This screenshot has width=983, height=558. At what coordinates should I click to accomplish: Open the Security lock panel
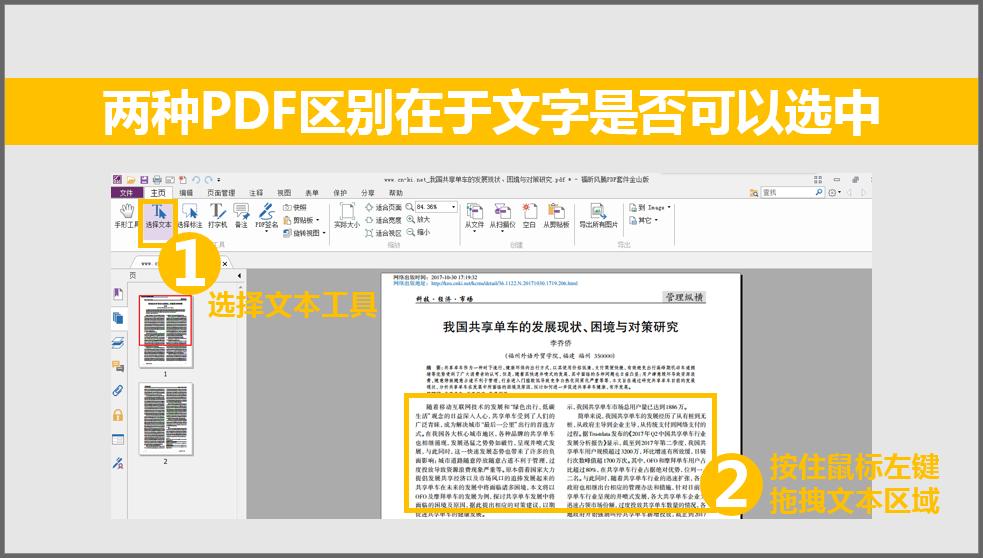pos(118,415)
